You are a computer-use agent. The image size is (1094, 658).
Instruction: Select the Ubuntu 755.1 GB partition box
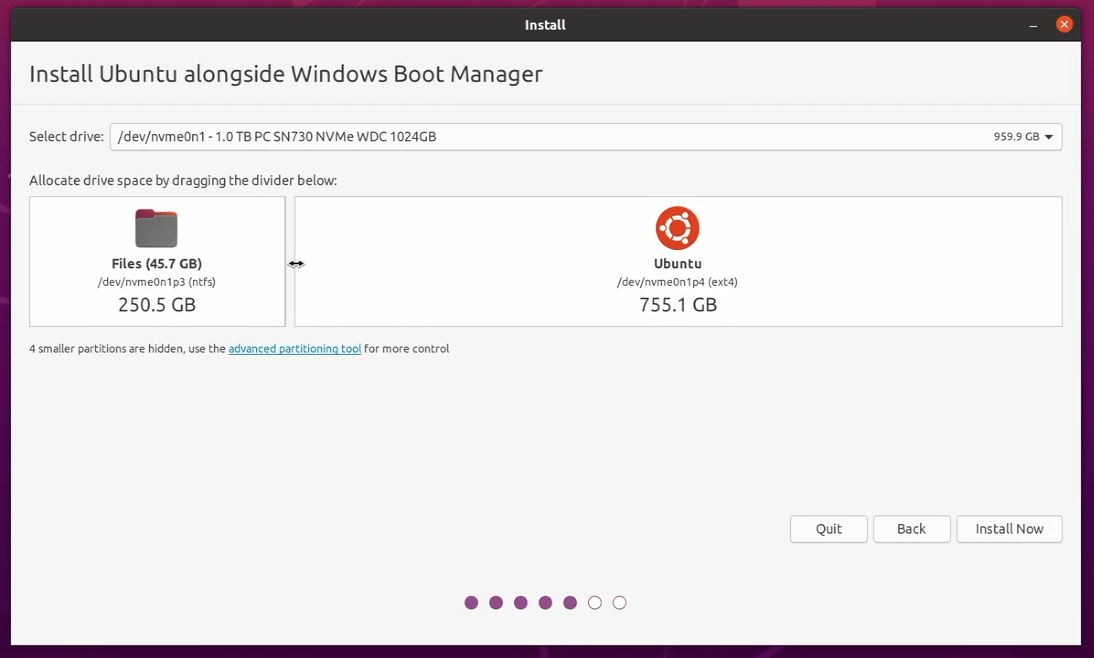tap(677, 262)
